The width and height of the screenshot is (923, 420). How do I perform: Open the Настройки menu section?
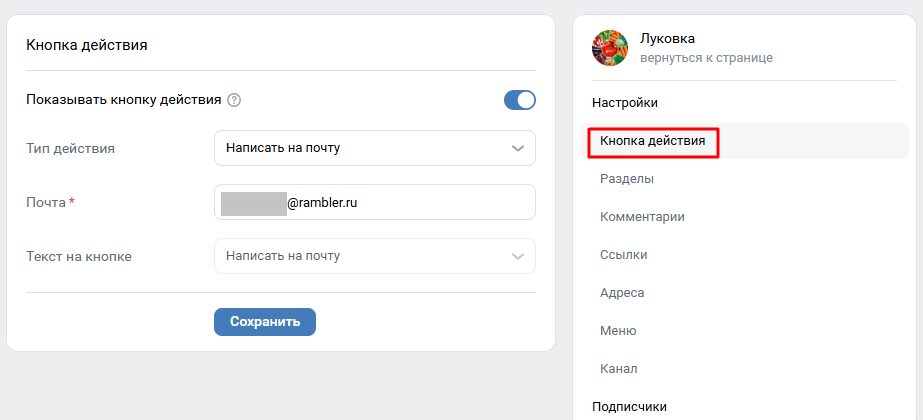(625, 103)
